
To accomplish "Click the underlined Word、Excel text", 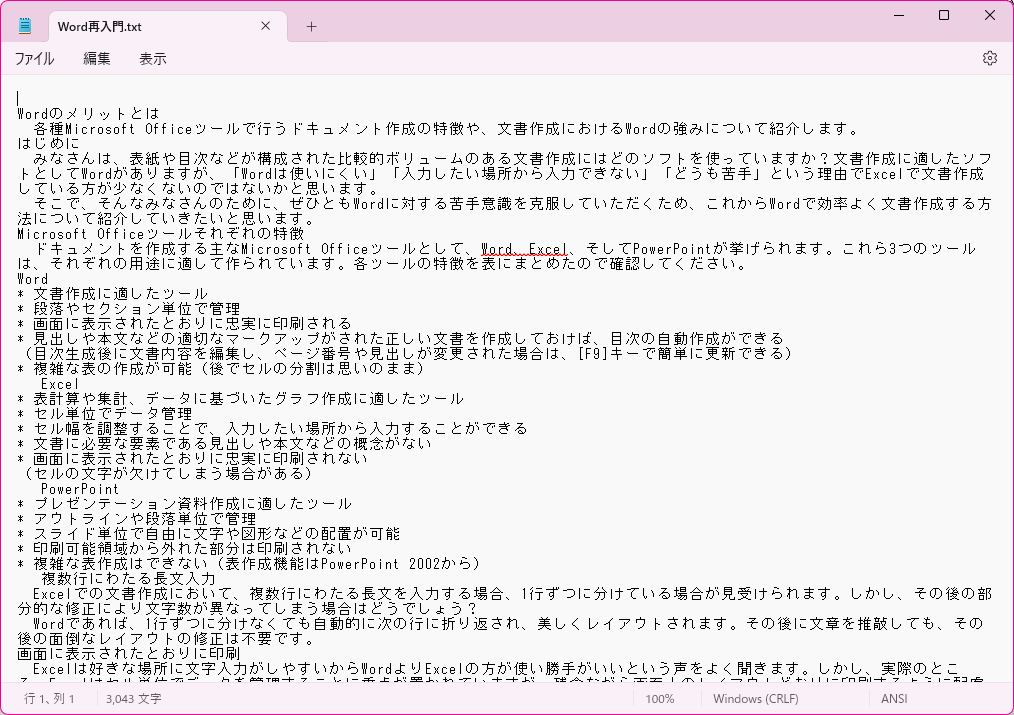I will coord(524,249).
